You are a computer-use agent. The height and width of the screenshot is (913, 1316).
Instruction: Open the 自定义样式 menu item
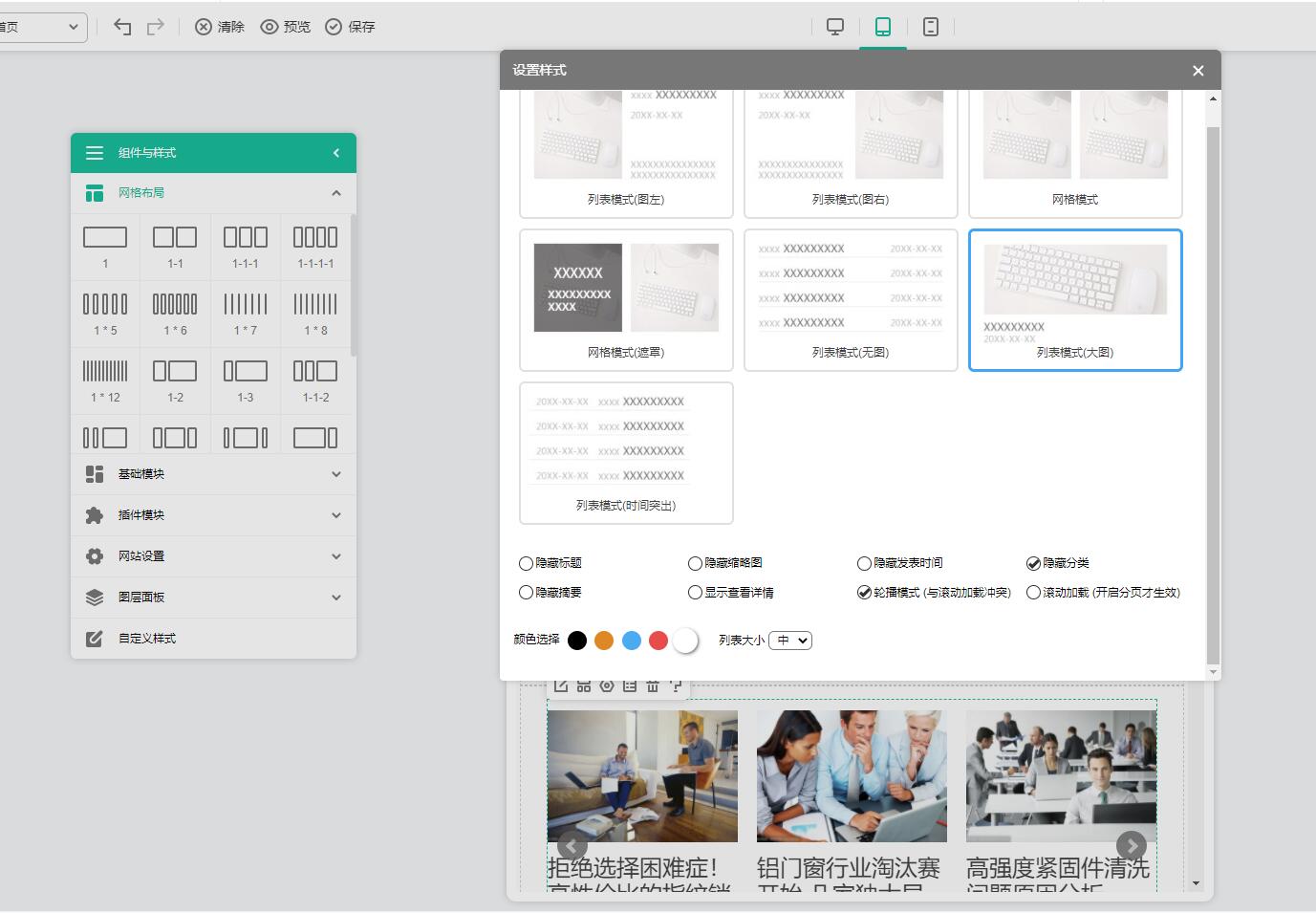pyautogui.click(x=213, y=639)
